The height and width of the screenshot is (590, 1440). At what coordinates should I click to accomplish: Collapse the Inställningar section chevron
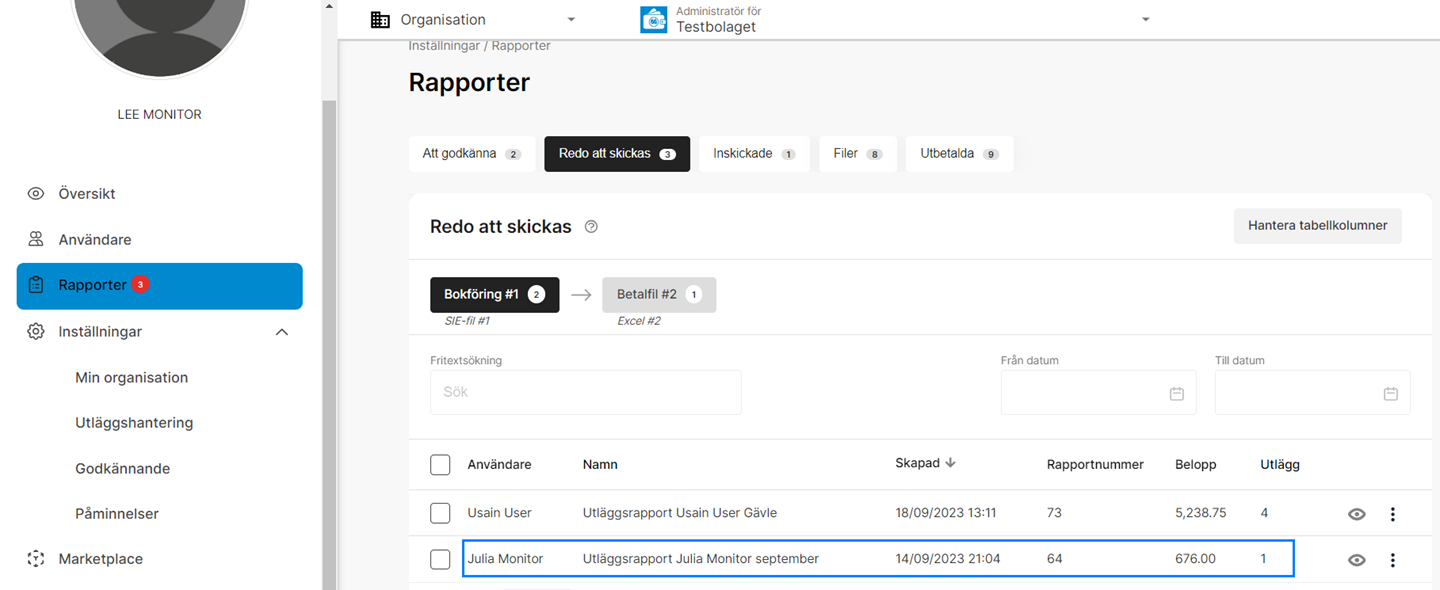pyautogui.click(x=282, y=331)
